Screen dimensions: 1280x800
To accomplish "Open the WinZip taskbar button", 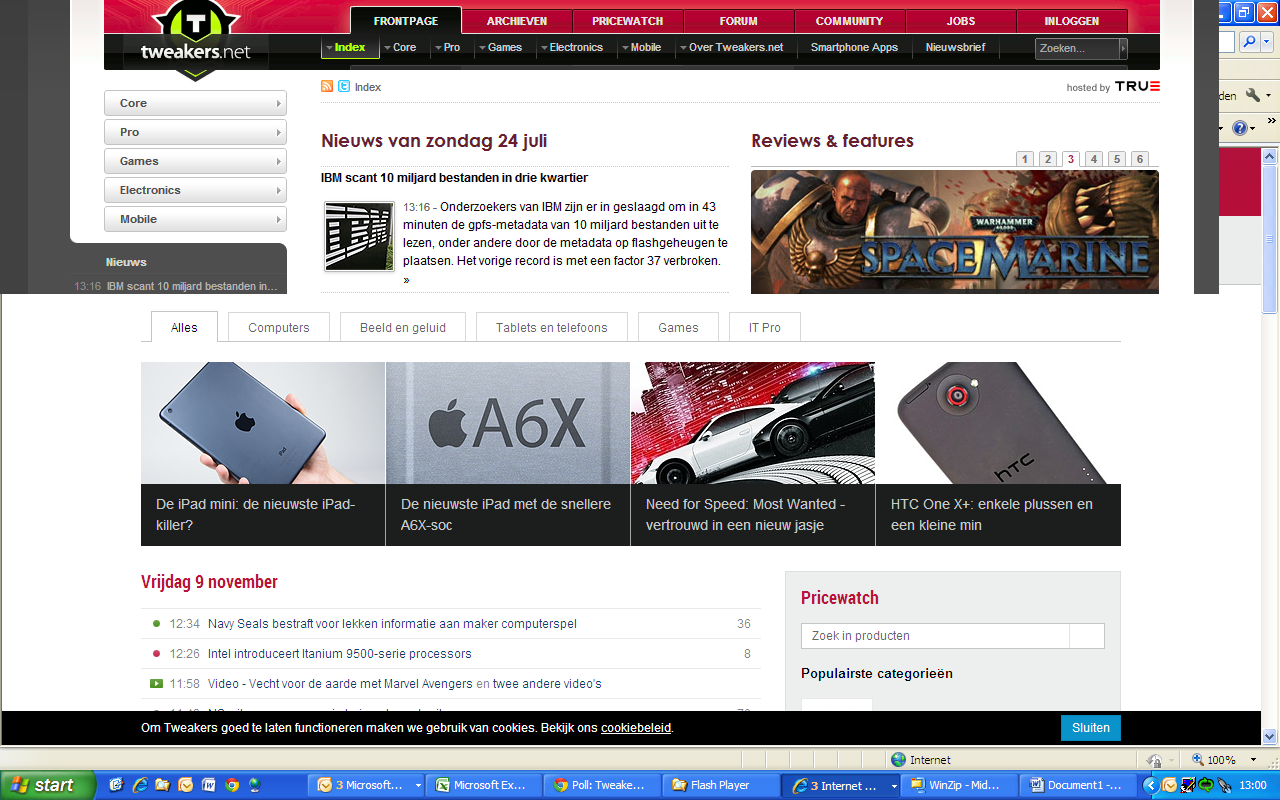I will click(x=960, y=785).
